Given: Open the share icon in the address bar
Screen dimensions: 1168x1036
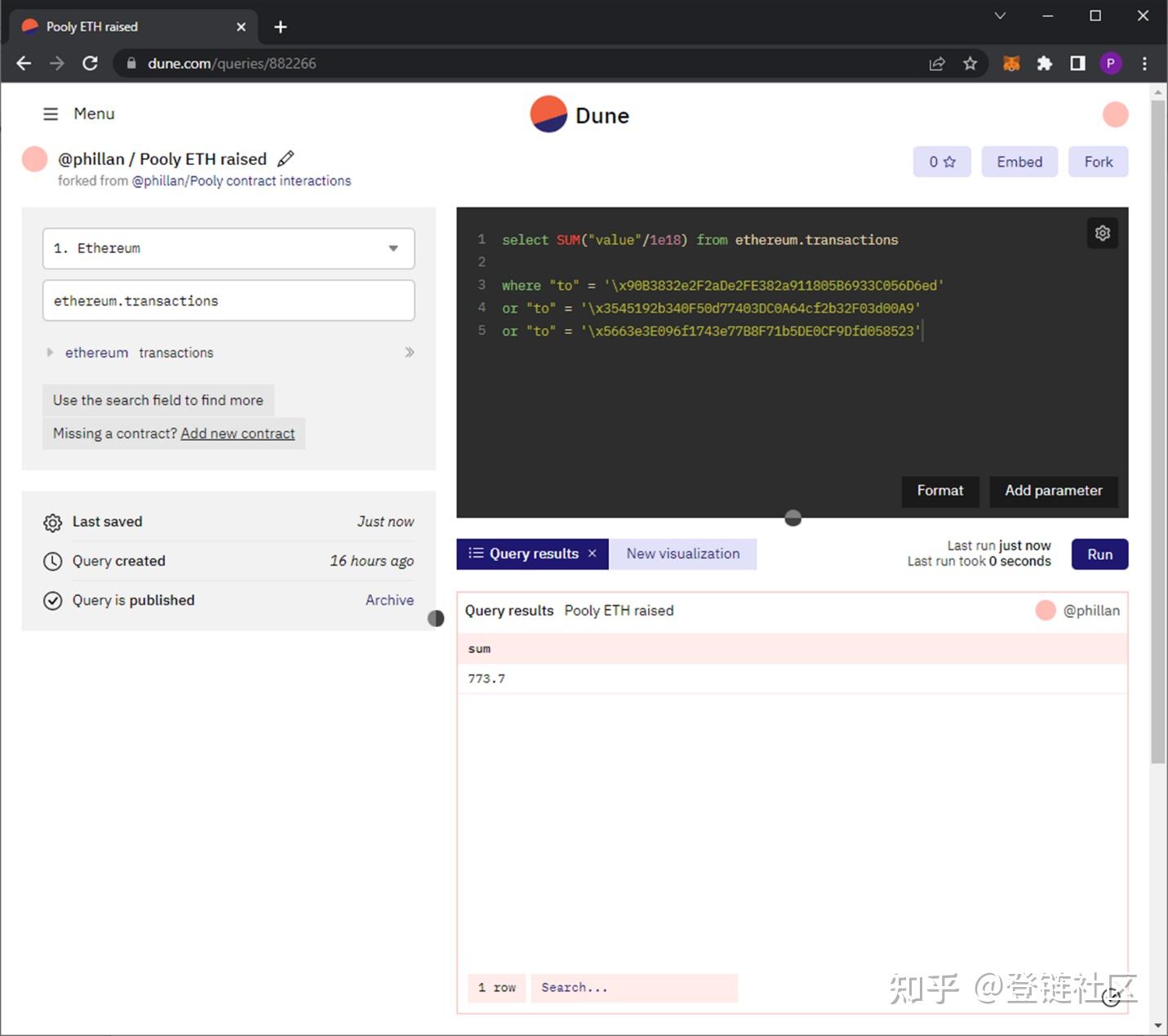Looking at the screenshot, I should [x=937, y=63].
